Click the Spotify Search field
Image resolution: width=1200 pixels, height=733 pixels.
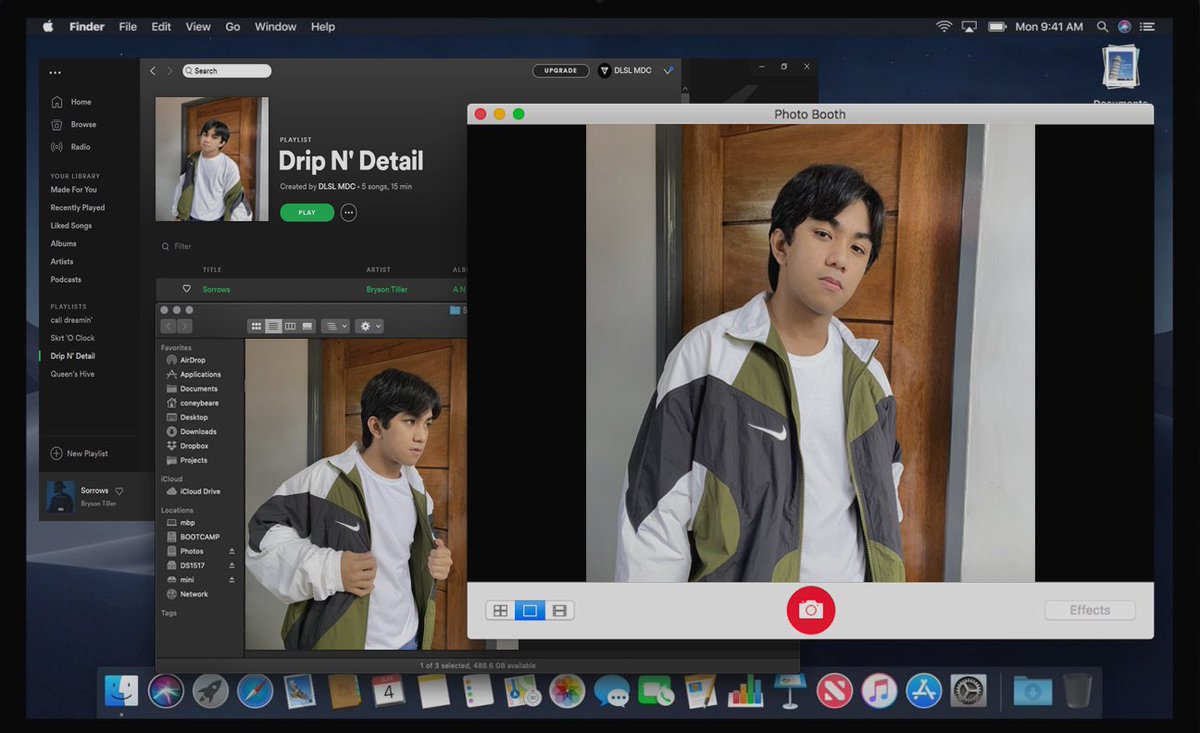coord(227,71)
